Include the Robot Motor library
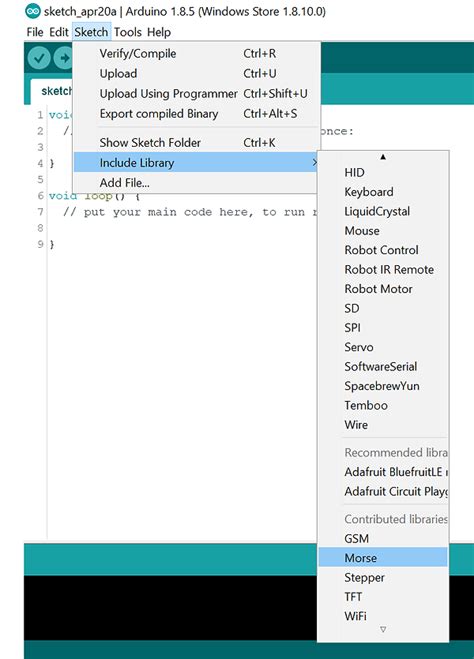The width and height of the screenshot is (474, 659). point(383,288)
